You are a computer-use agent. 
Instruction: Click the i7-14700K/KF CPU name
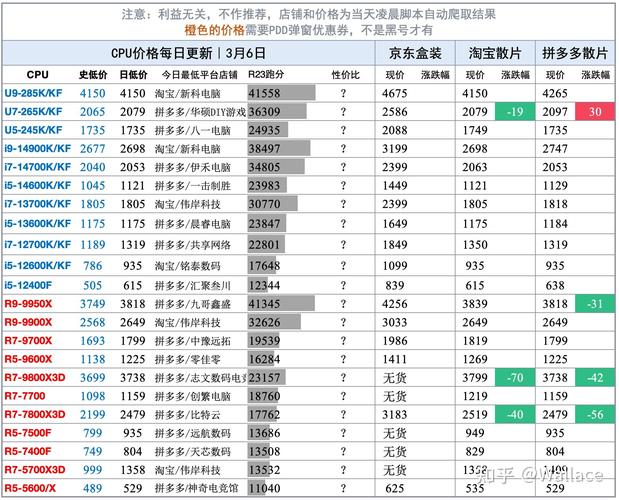pos(38,167)
